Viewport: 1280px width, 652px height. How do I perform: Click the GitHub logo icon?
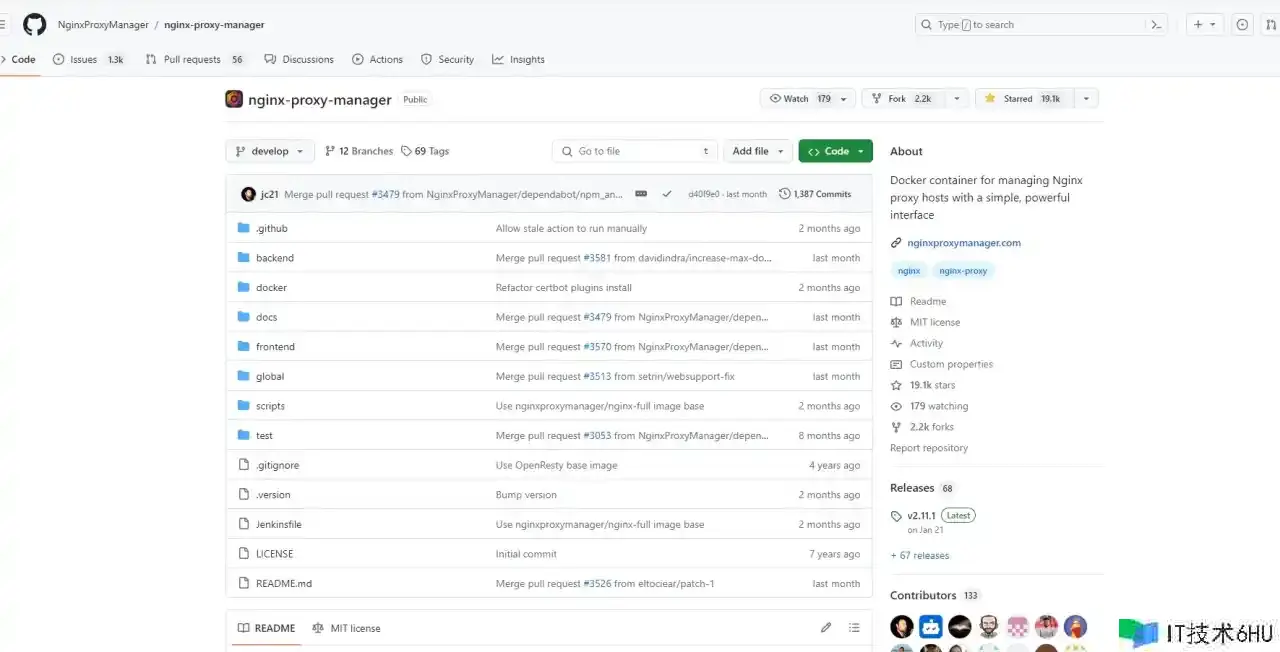[x=35, y=25]
